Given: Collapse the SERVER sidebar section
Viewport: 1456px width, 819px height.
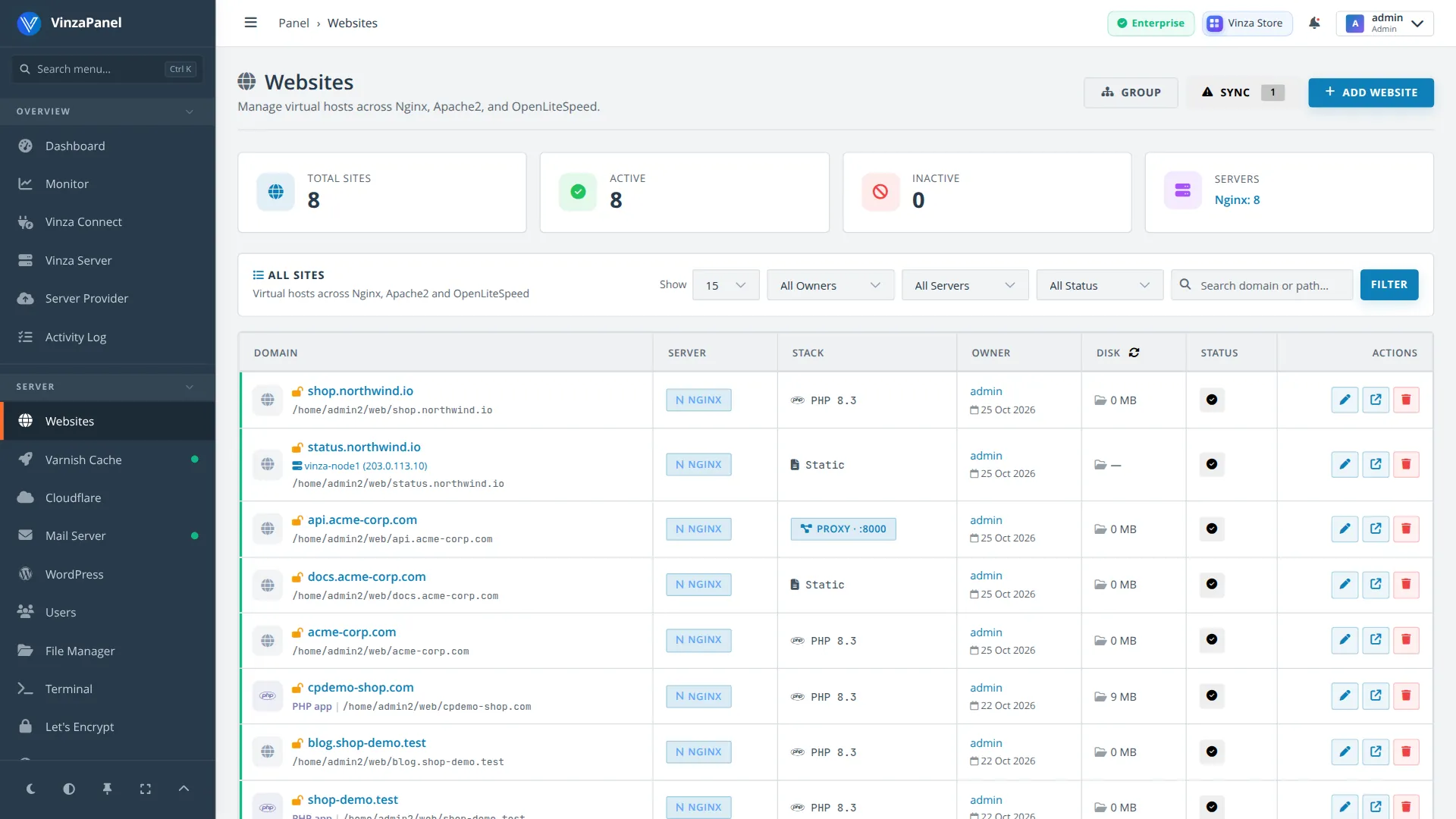Looking at the screenshot, I should click(108, 387).
